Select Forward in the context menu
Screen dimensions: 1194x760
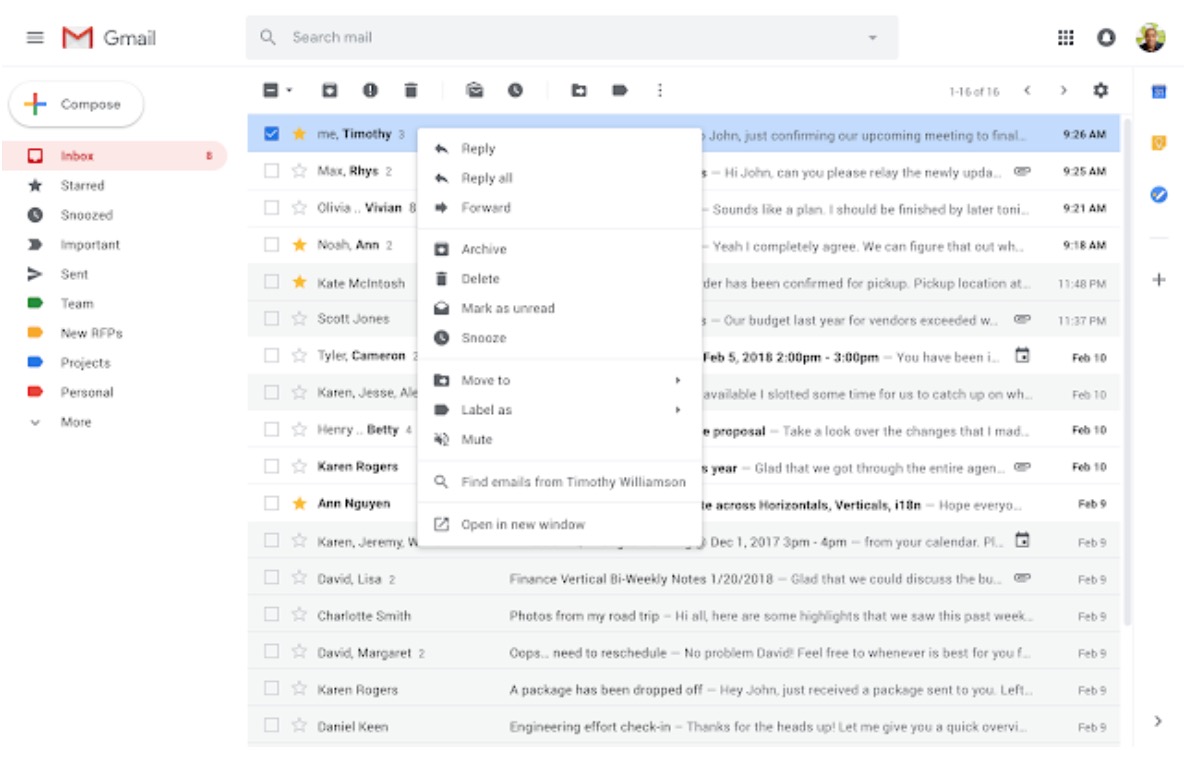tap(559, 208)
